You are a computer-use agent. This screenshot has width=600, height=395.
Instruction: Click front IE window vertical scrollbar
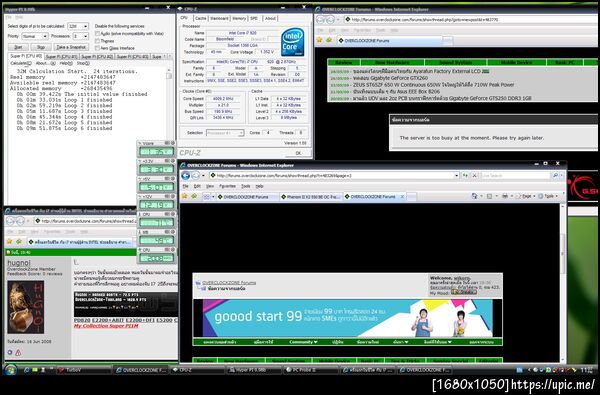point(562,282)
